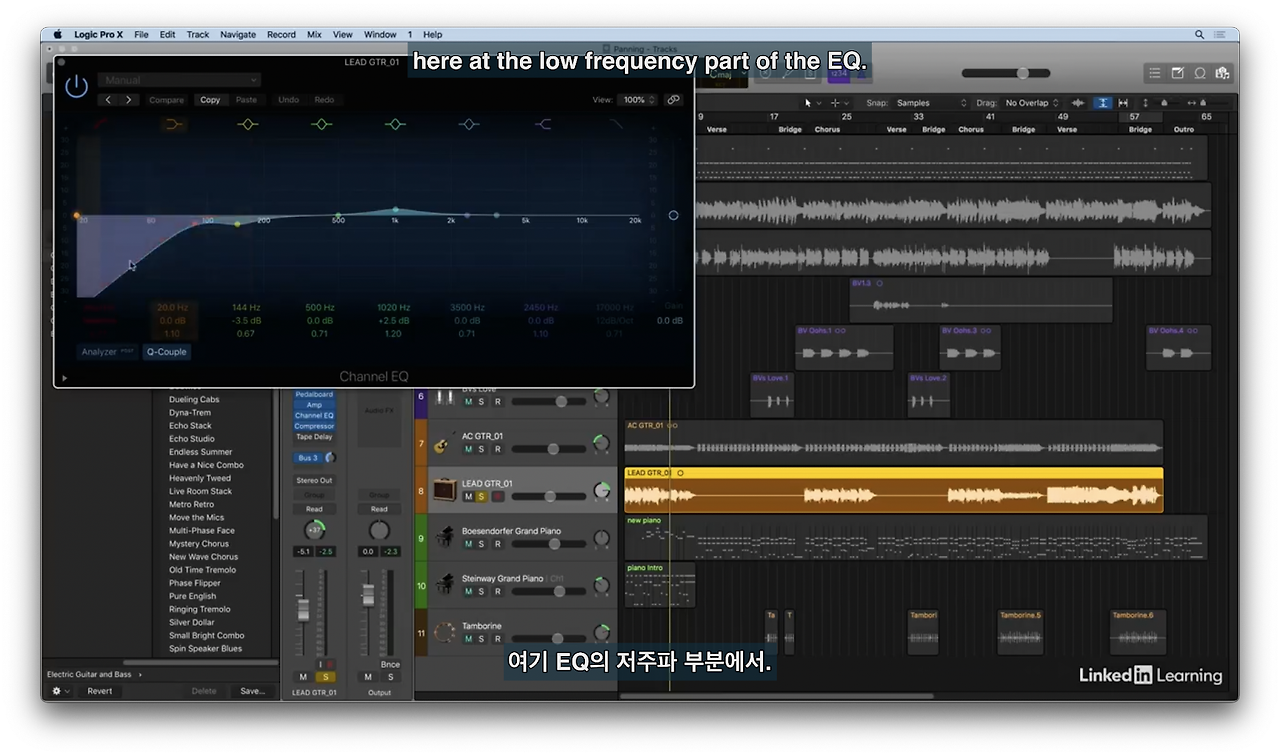Select the low cut band icon
Image resolution: width=1280 pixels, height=756 pixels.
point(102,124)
